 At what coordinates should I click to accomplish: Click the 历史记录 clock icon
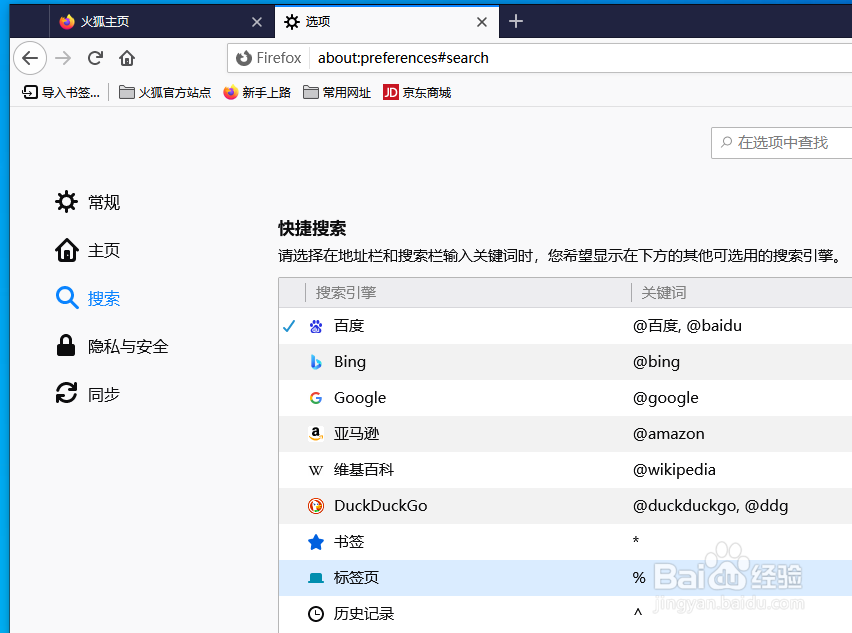click(316, 614)
